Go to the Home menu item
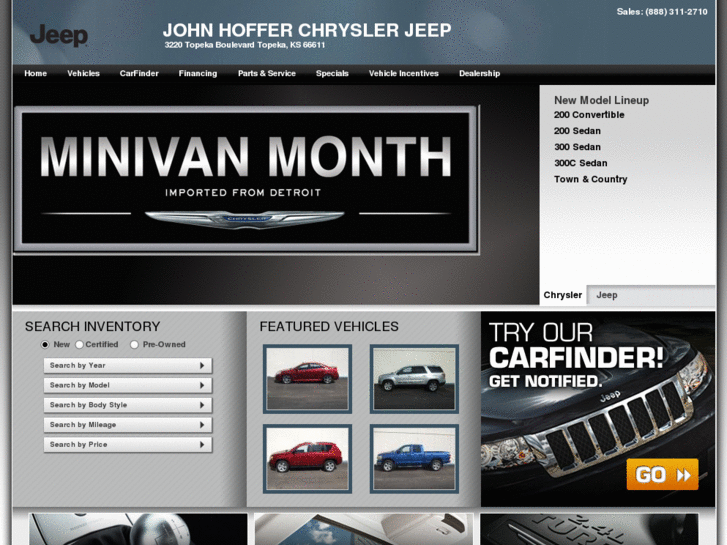Image resolution: width=727 pixels, height=545 pixels. coord(36,73)
